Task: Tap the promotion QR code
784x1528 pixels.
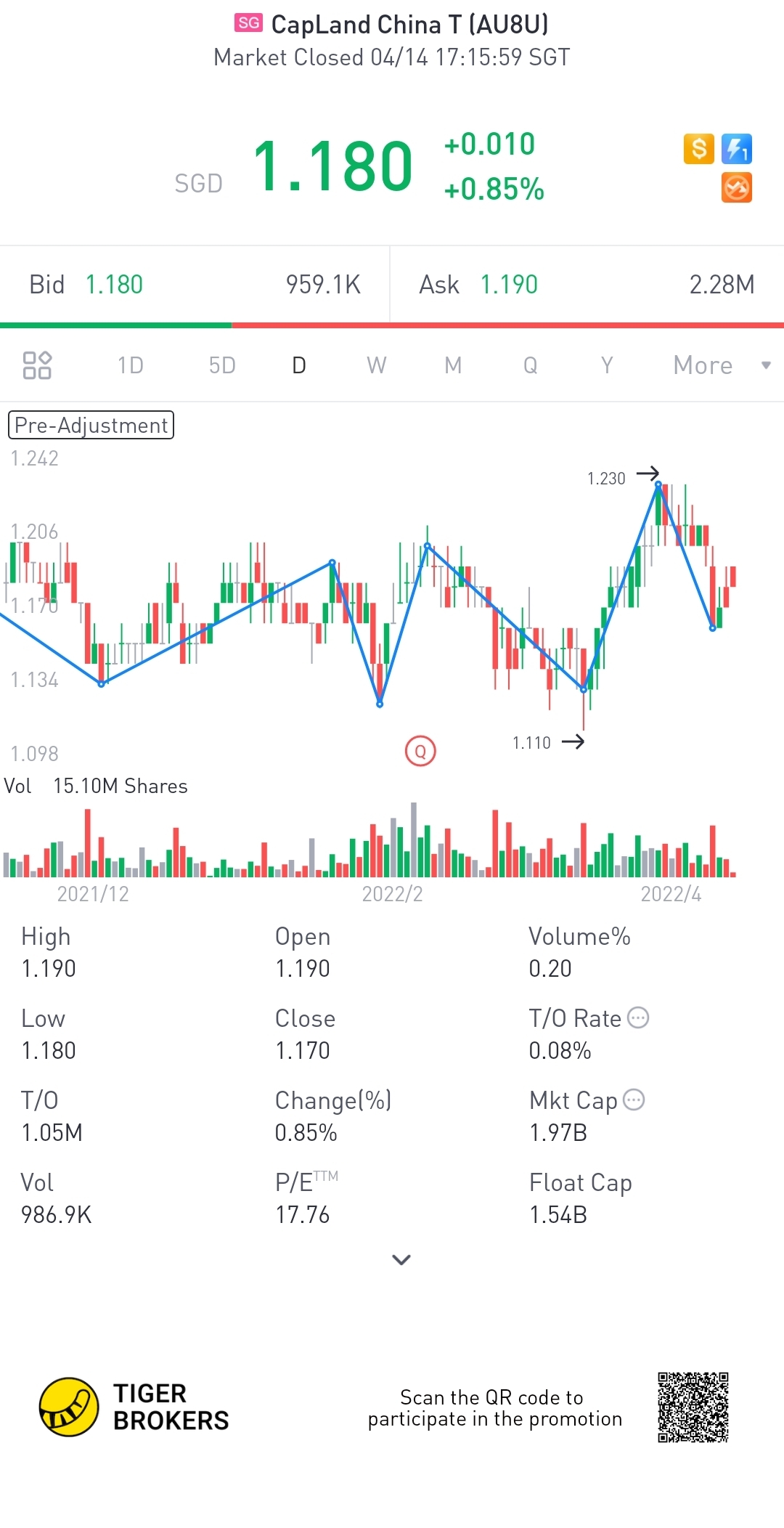Action: click(693, 1407)
